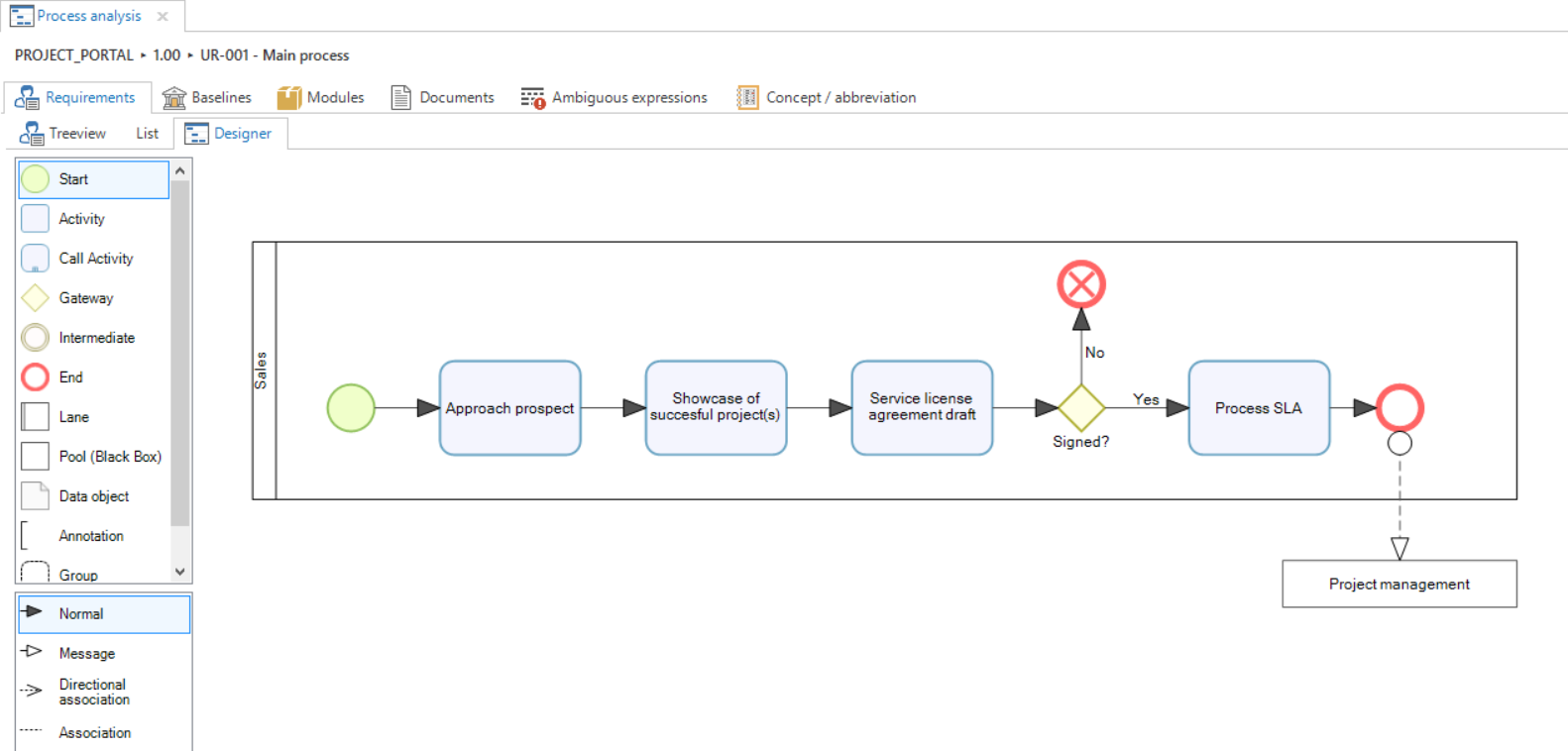Image resolution: width=1568 pixels, height=751 pixels.
Task: Select the Data object shape
Action: pos(93,496)
